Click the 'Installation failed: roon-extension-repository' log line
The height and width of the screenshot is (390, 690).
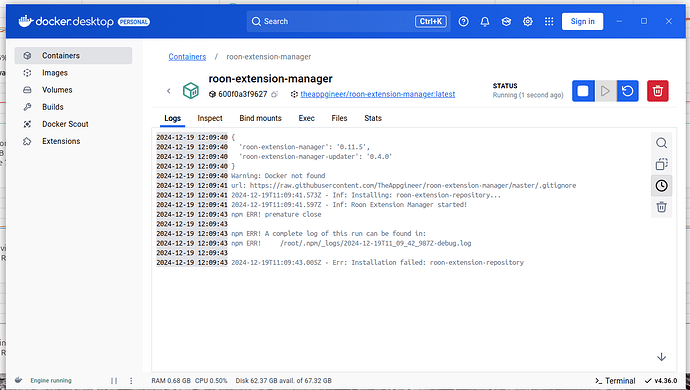click(x=378, y=262)
